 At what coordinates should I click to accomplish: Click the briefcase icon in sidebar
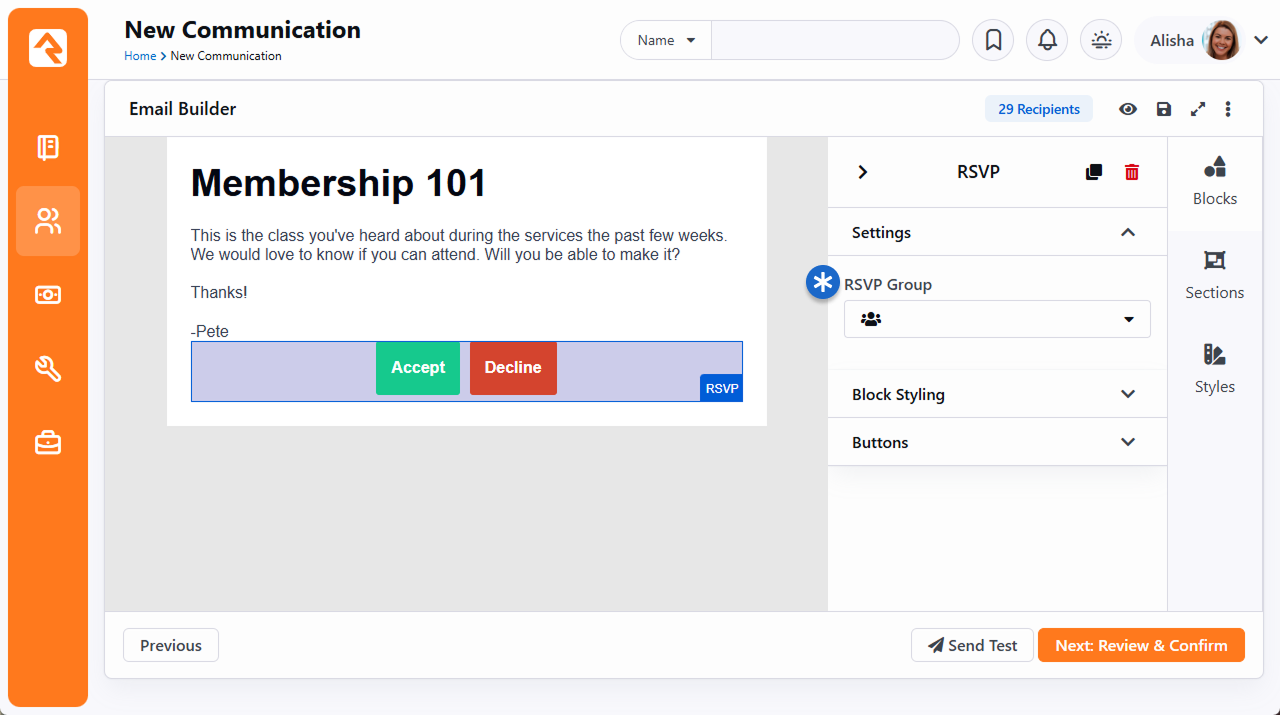(x=48, y=443)
